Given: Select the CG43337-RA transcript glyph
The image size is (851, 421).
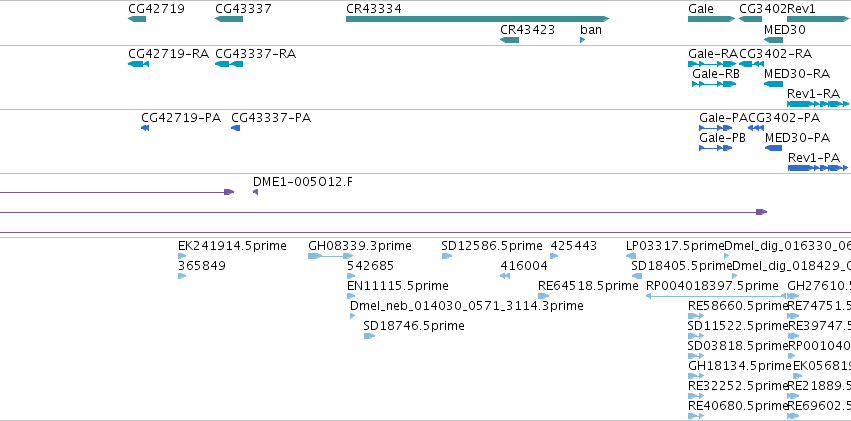Looking at the screenshot, I should pyautogui.click(x=229, y=64).
